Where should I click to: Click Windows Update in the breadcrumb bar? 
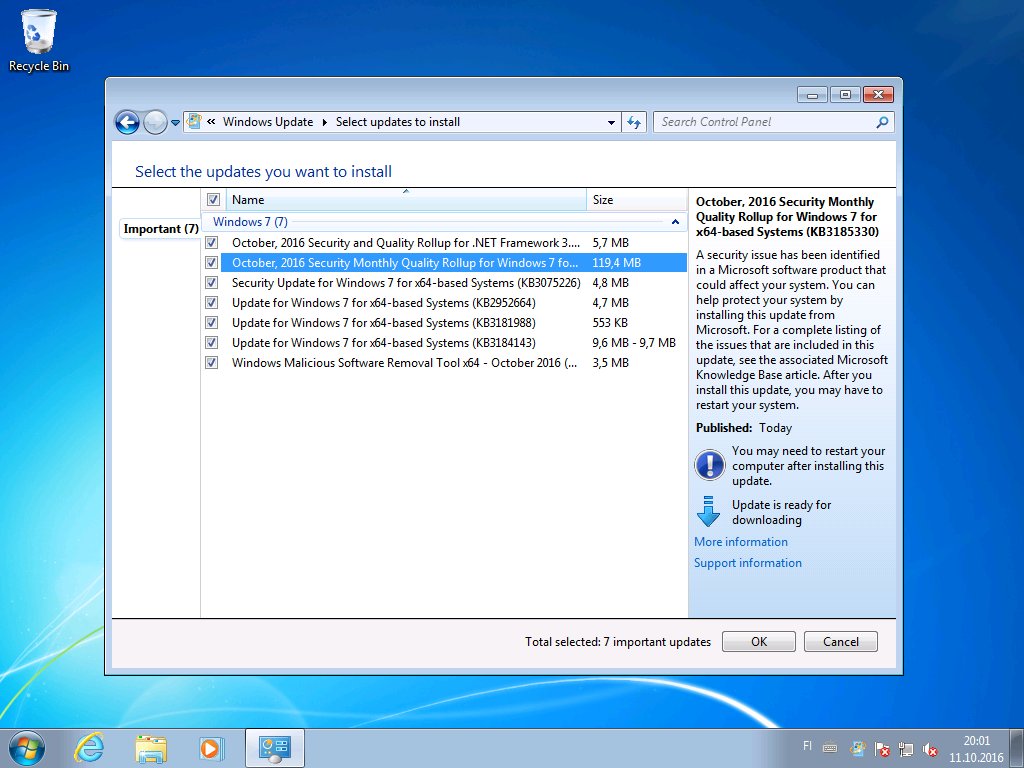pos(266,121)
